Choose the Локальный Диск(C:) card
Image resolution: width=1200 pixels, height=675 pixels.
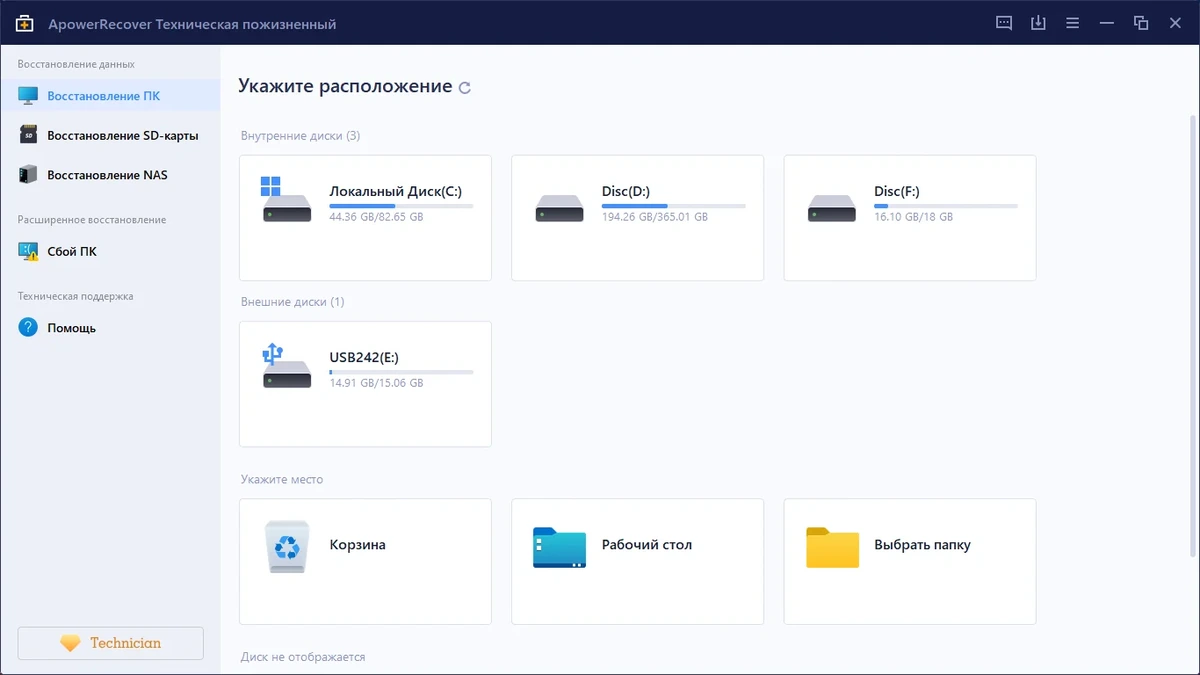[365, 217]
